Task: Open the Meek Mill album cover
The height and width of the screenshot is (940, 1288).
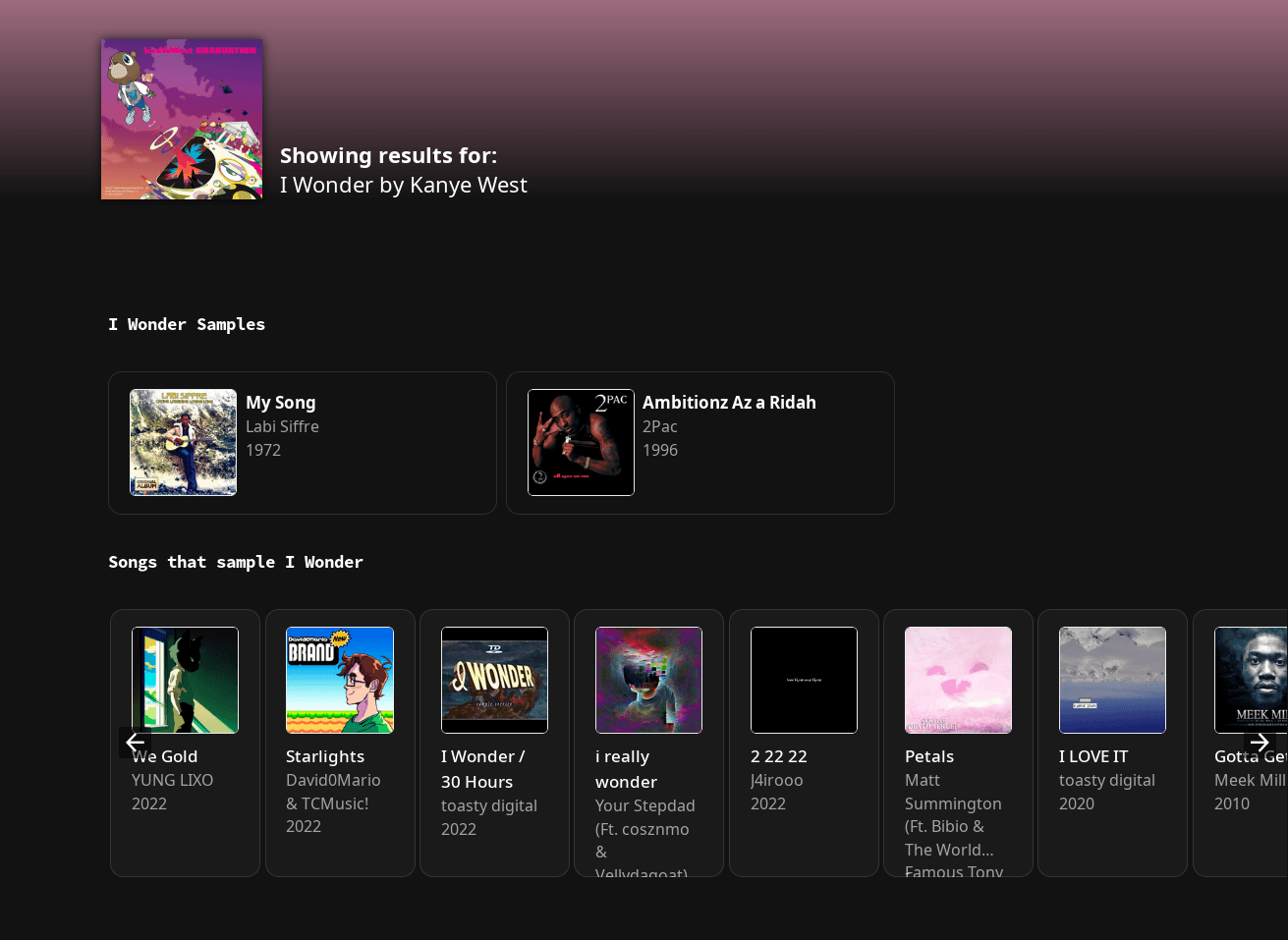Action: (x=1251, y=680)
